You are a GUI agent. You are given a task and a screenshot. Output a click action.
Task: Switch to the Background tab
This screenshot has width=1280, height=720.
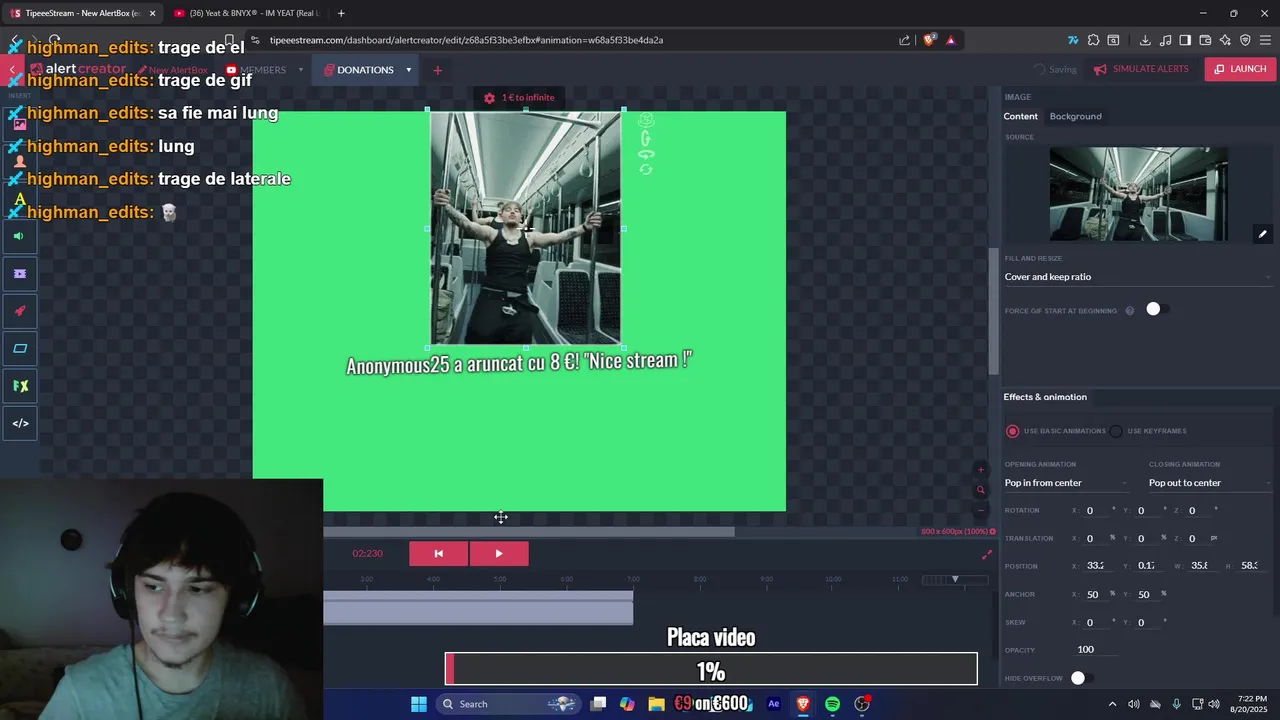point(1075,117)
